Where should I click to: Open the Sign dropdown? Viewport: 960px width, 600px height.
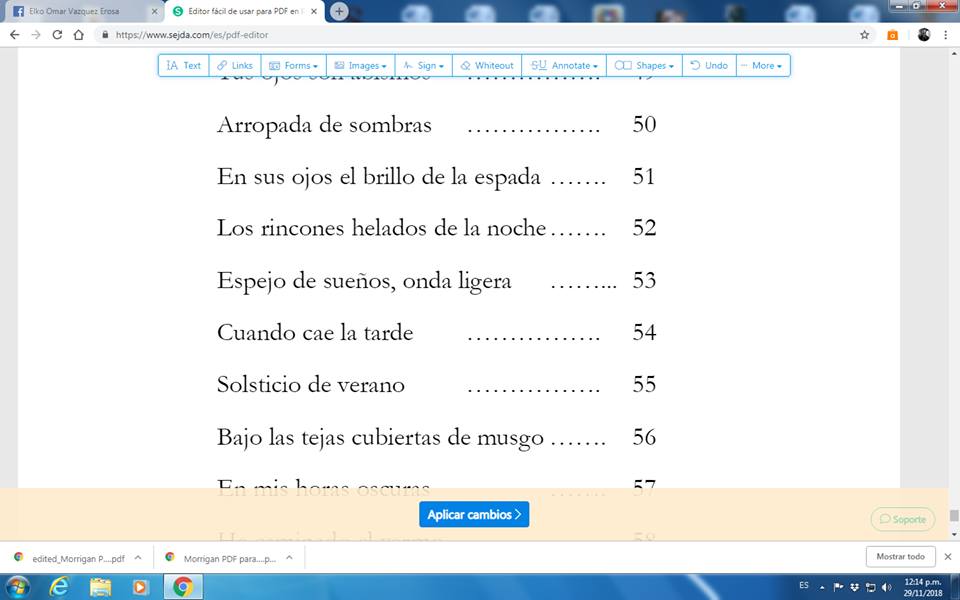(423, 65)
